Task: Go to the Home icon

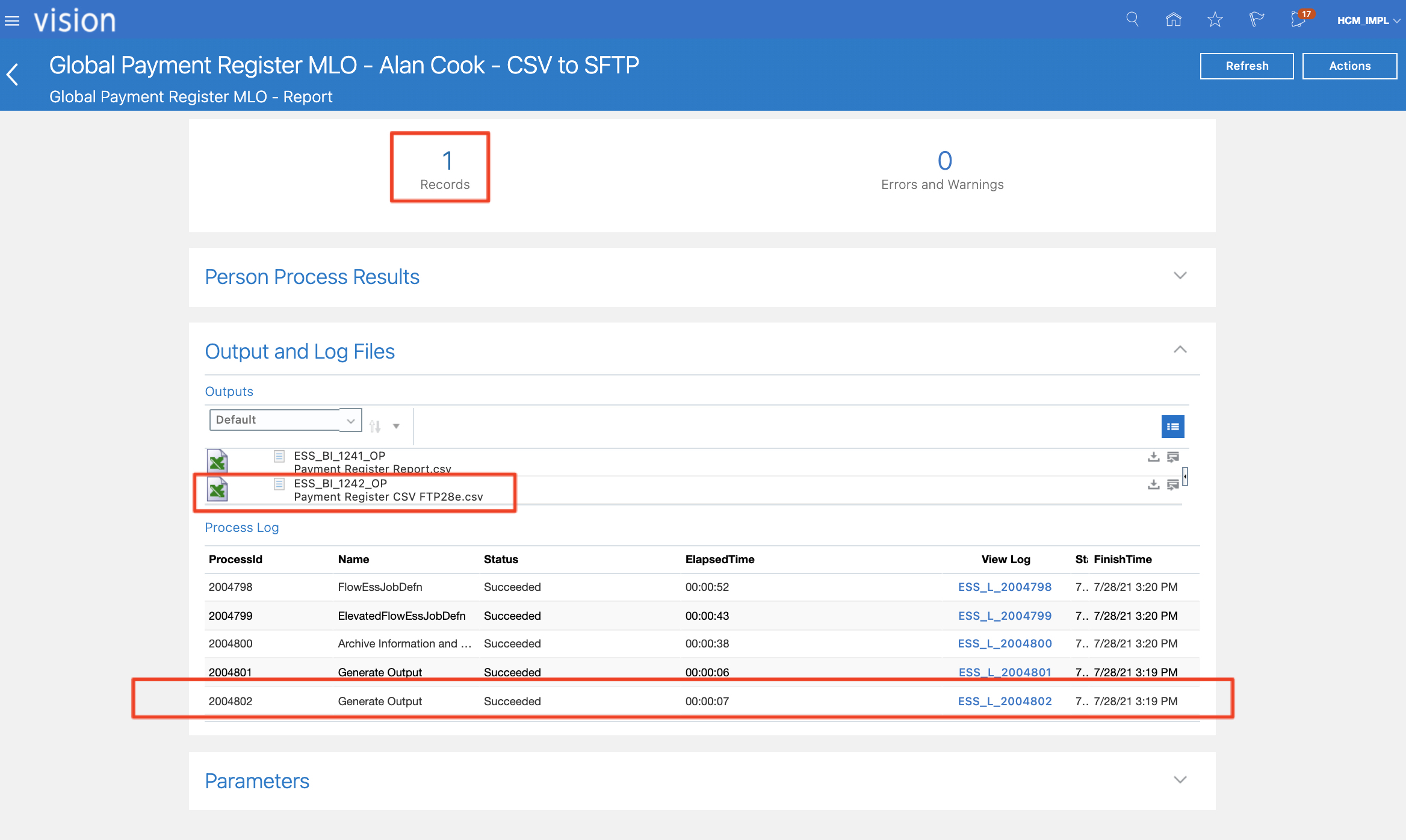Action: click(1173, 20)
